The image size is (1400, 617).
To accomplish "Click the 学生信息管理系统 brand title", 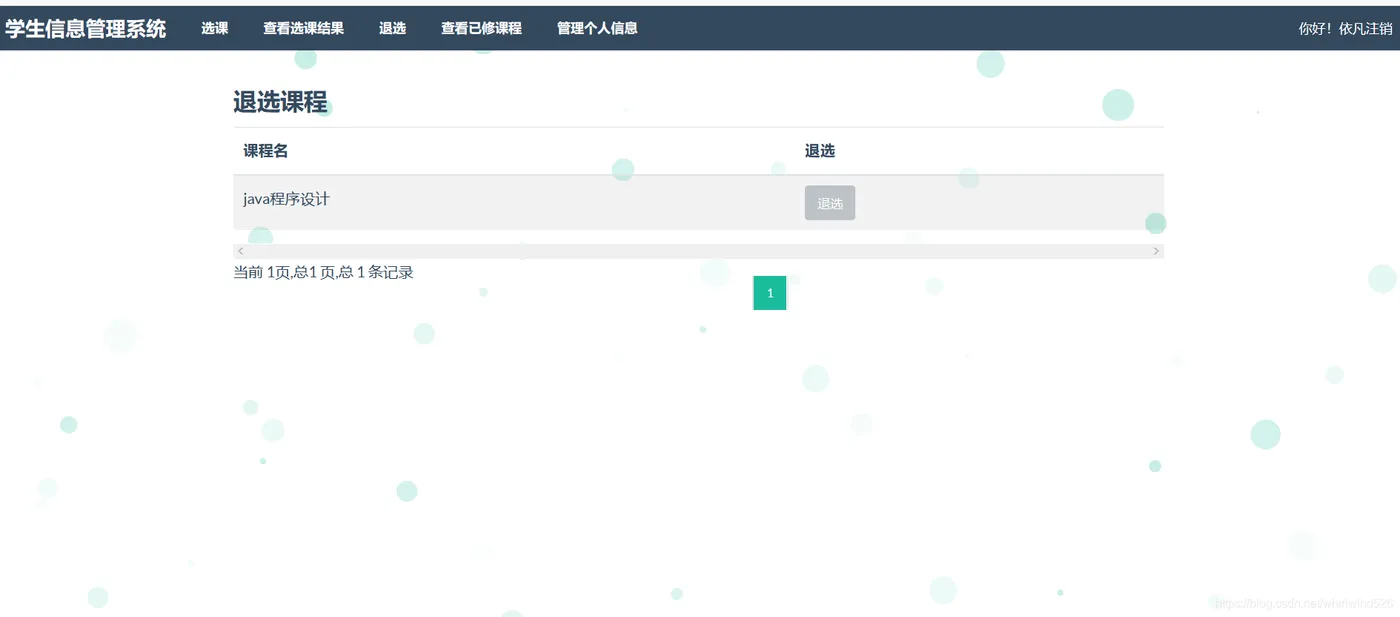I will (86, 28).
